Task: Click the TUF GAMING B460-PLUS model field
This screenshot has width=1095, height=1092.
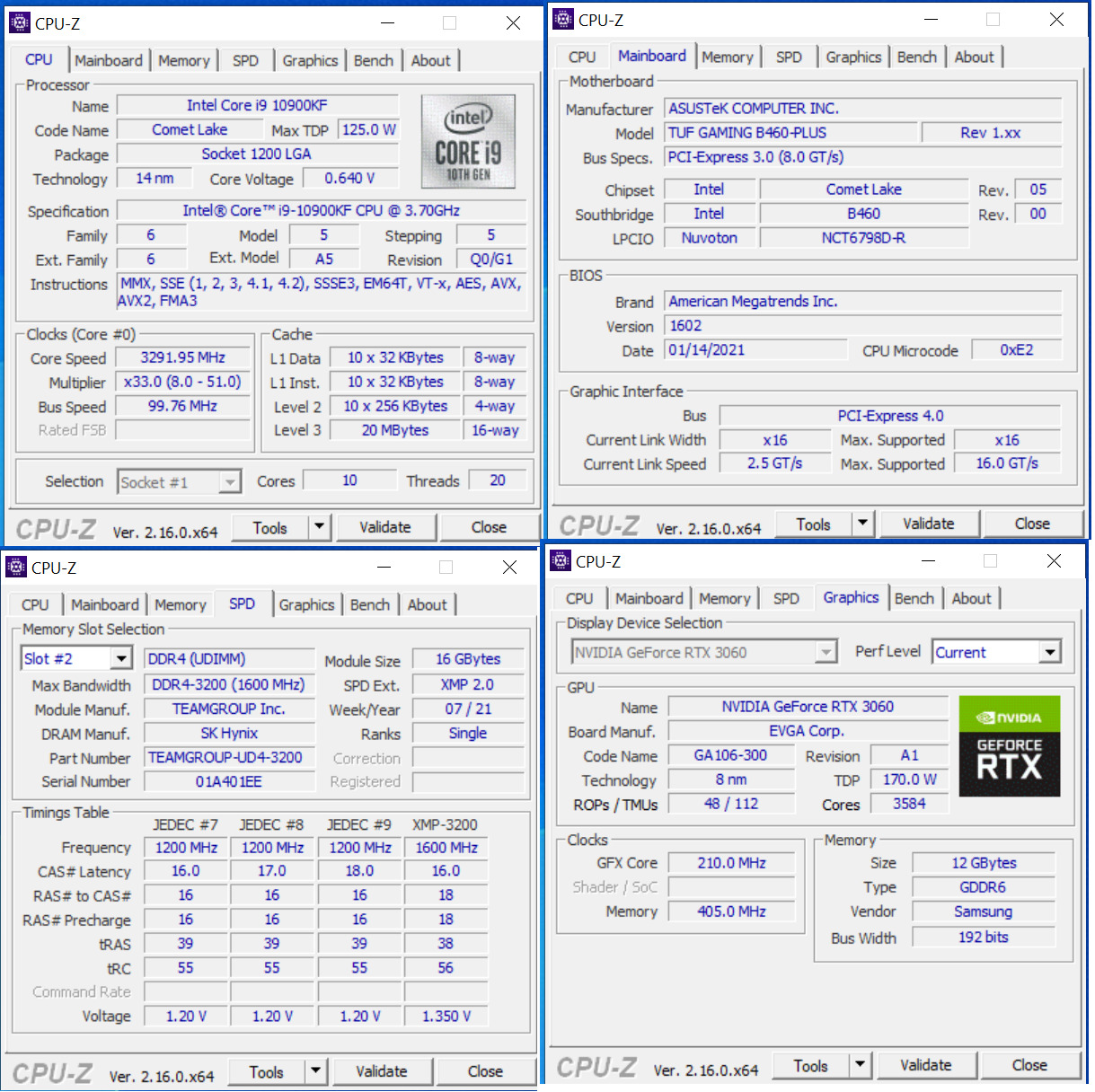Action: pos(791,132)
